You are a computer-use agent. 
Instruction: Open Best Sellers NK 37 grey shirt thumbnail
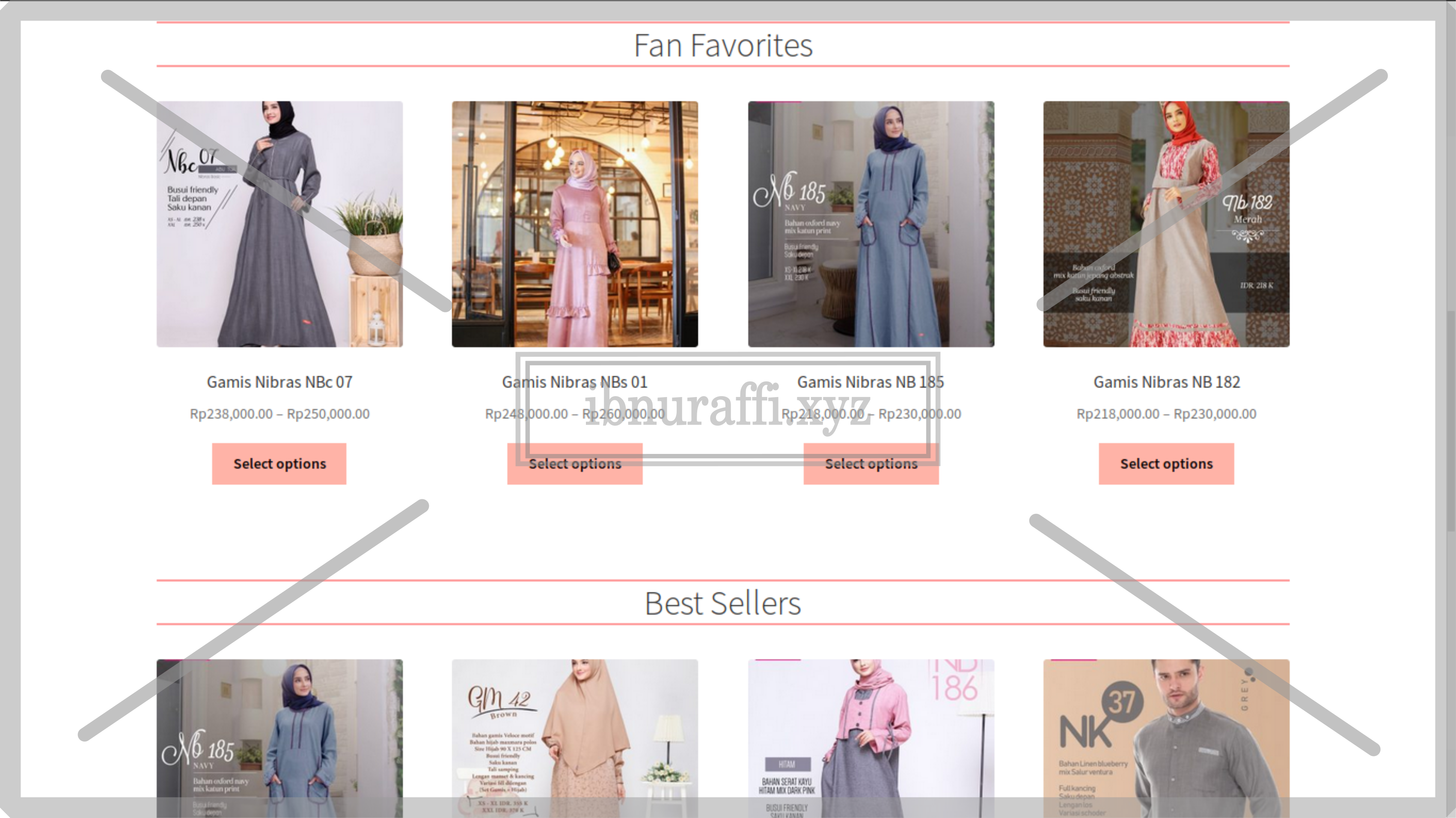(x=1166, y=729)
